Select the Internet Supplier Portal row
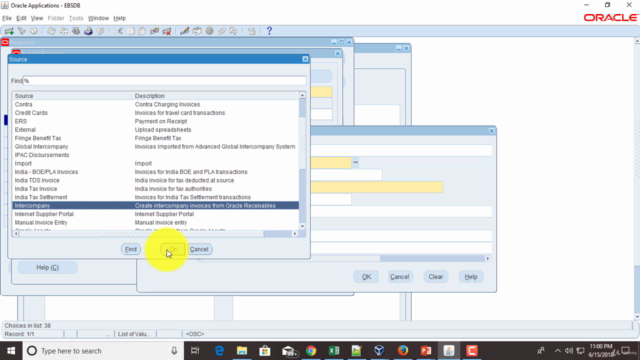Screen dimensions: 640x360 pyautogui.click(x=156, y=214)
